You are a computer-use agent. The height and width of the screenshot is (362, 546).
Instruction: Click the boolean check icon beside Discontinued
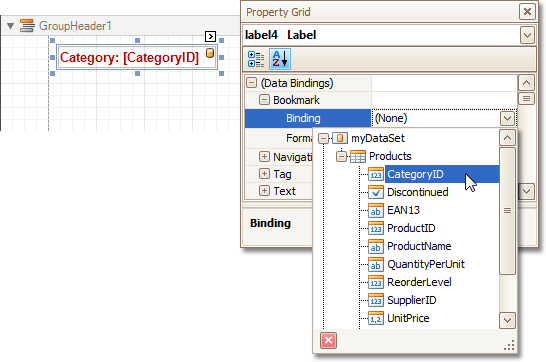coord(376,192)
